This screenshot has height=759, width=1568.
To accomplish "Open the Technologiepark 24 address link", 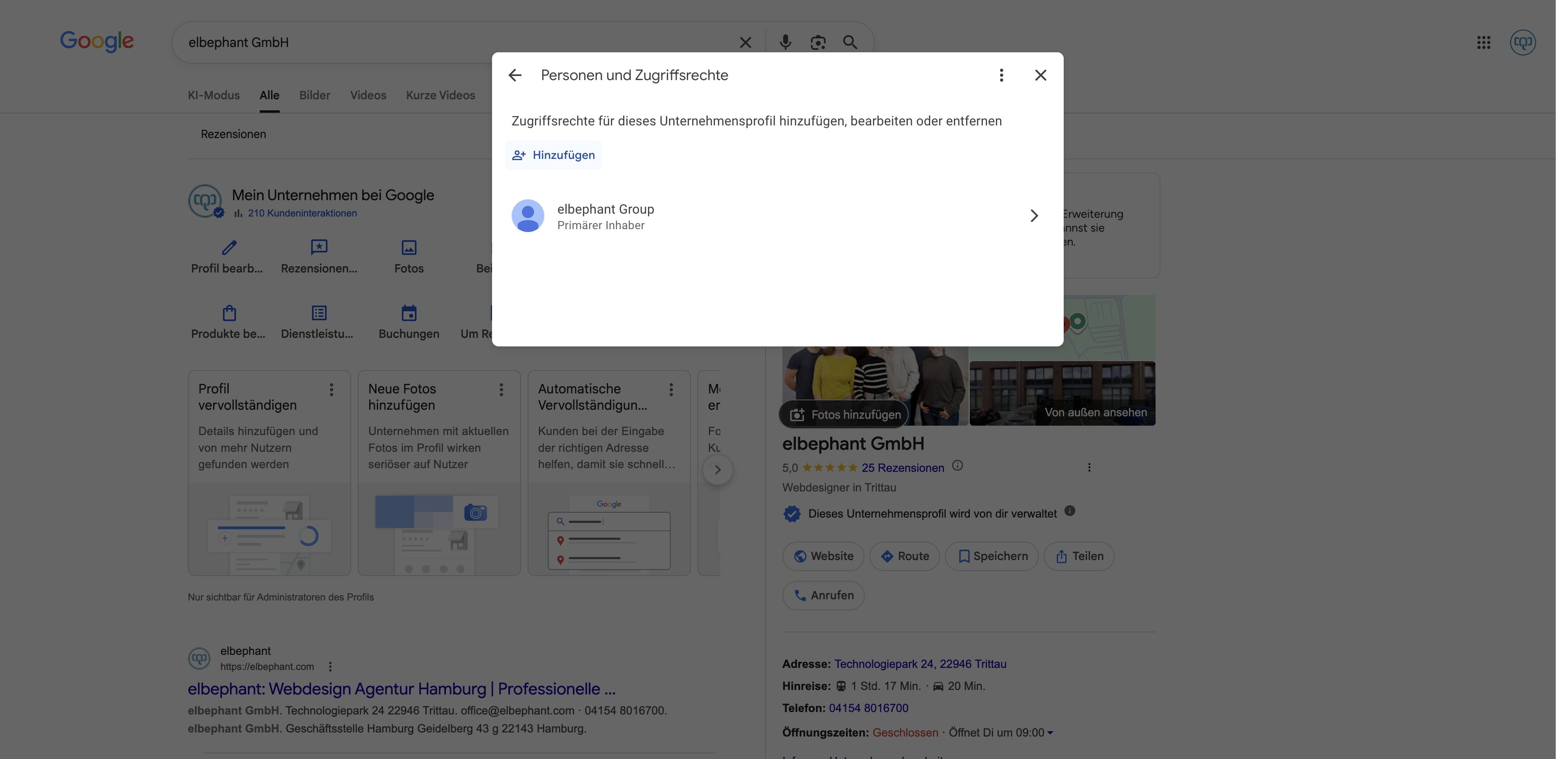I will click(920, 664).
